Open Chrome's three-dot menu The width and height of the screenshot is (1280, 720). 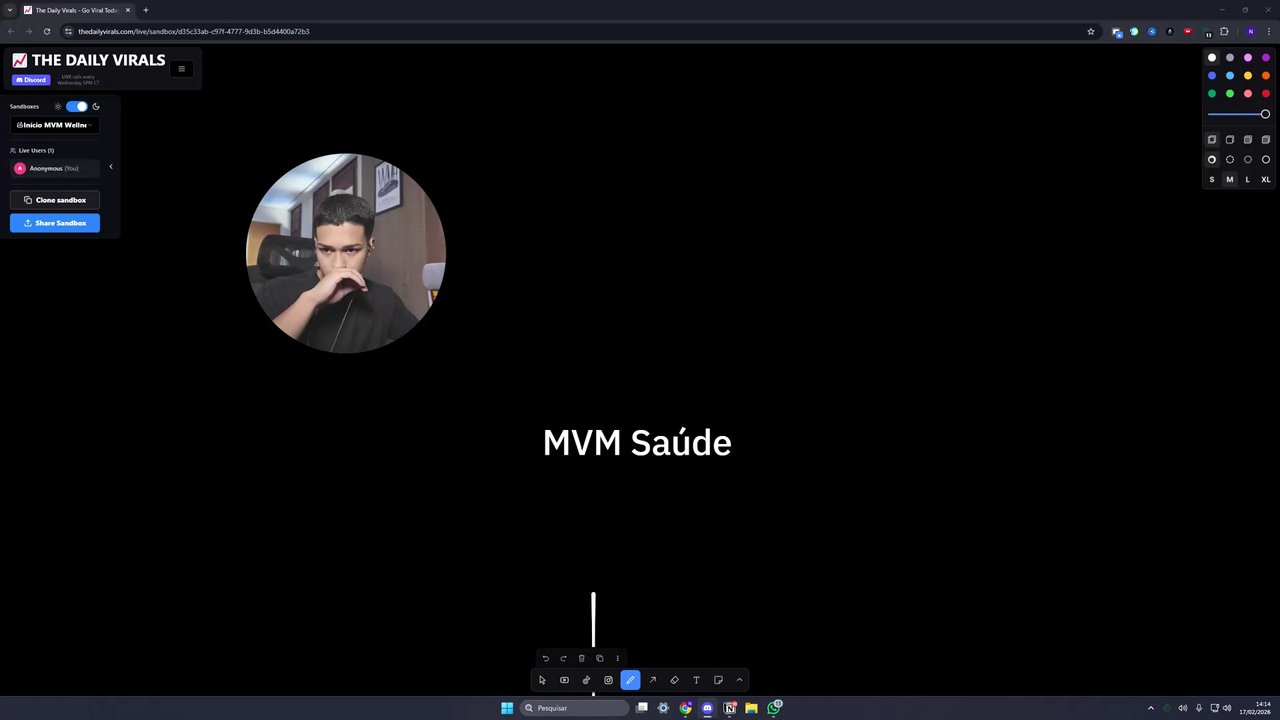click(x=1268, y=31)
